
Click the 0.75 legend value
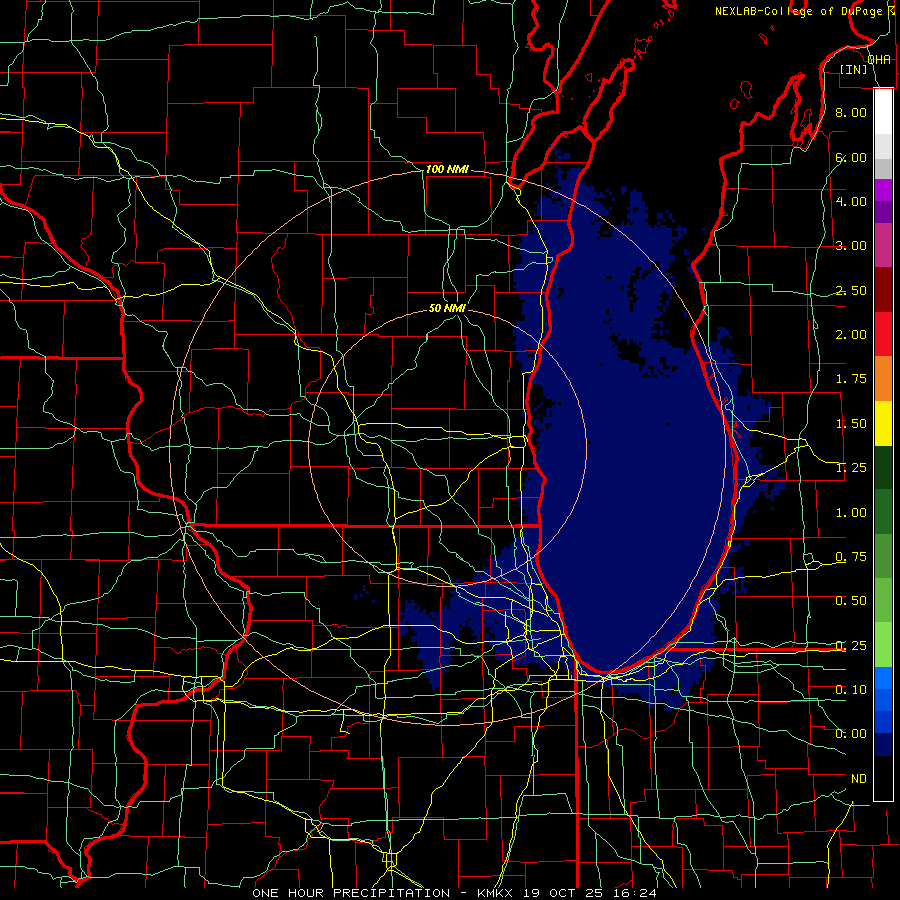tap(851, 557)
